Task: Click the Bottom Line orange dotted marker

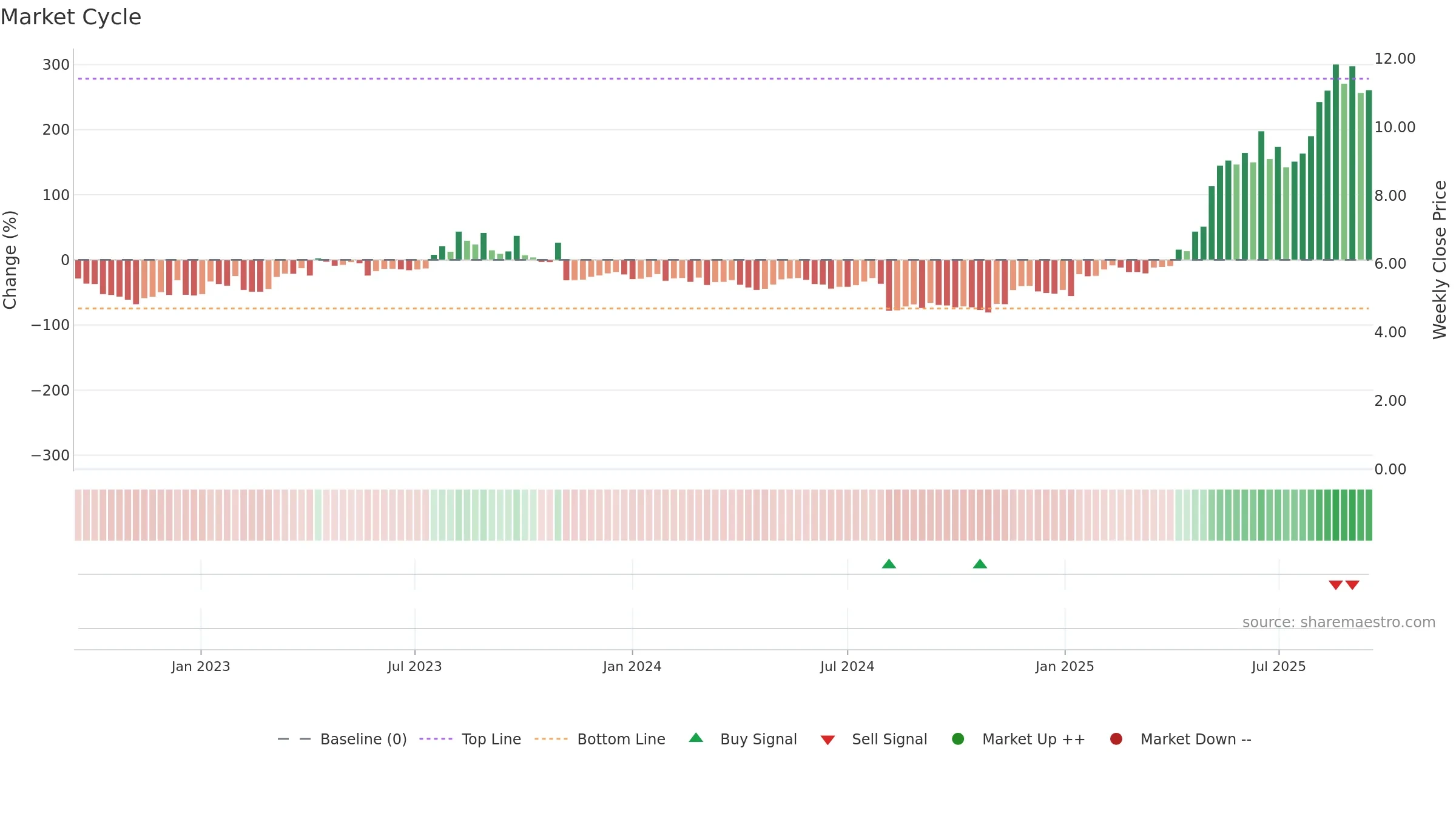Action: [551, 739]
